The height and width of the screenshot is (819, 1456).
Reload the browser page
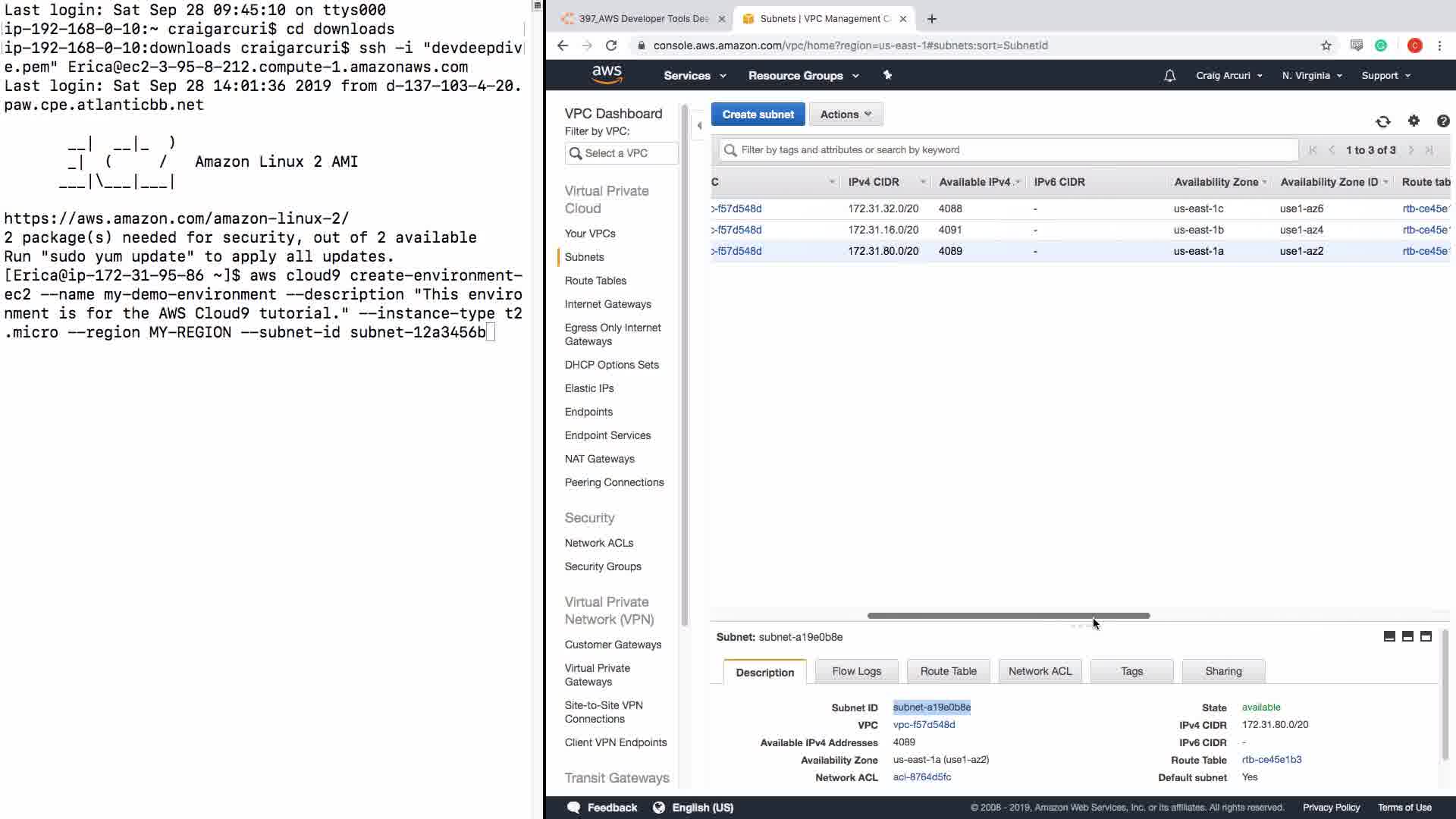pyautogui.click(x=611, y=45)
